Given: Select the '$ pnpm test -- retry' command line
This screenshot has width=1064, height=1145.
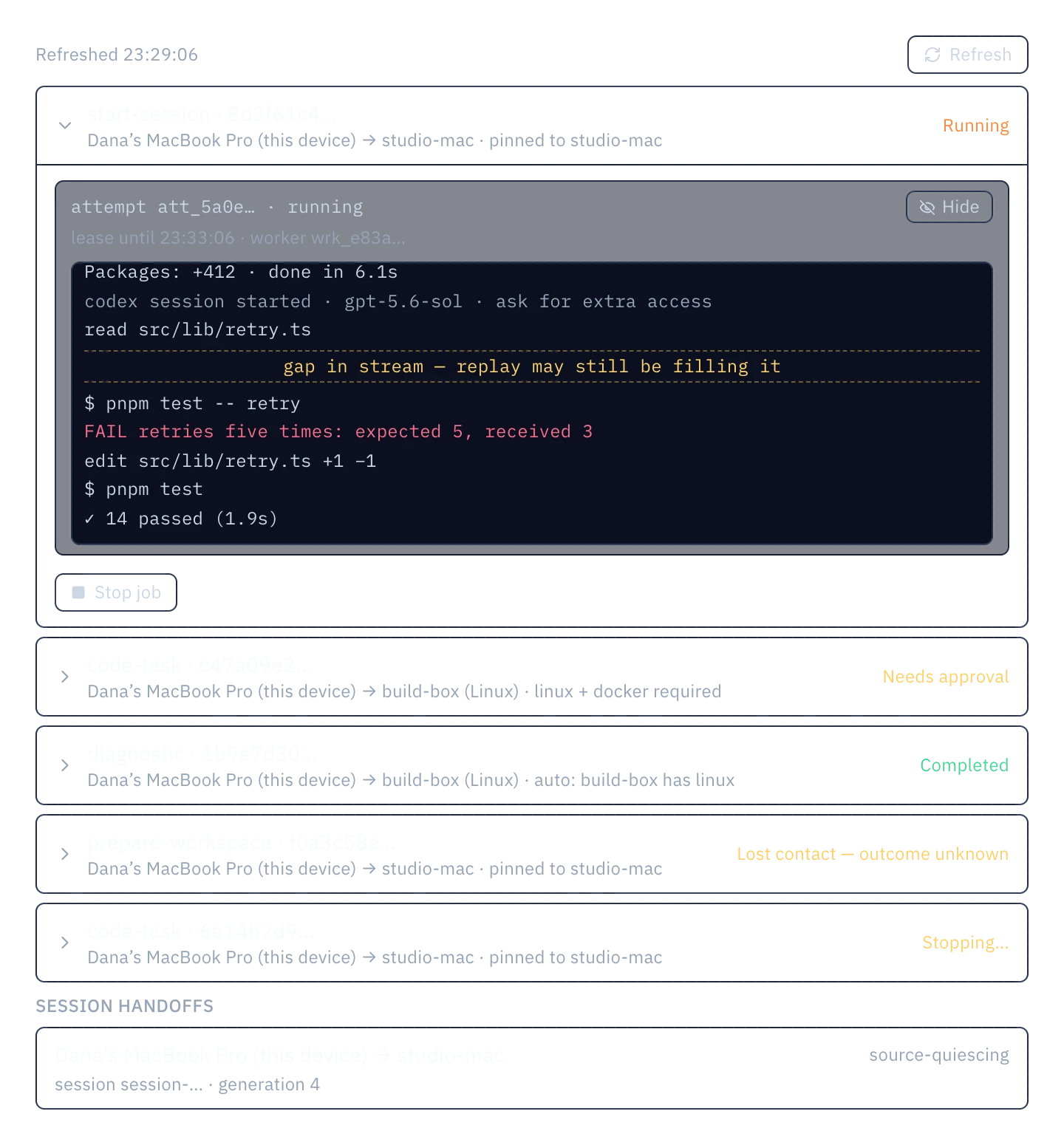Looking at the screenshot, I should point(192,403).
